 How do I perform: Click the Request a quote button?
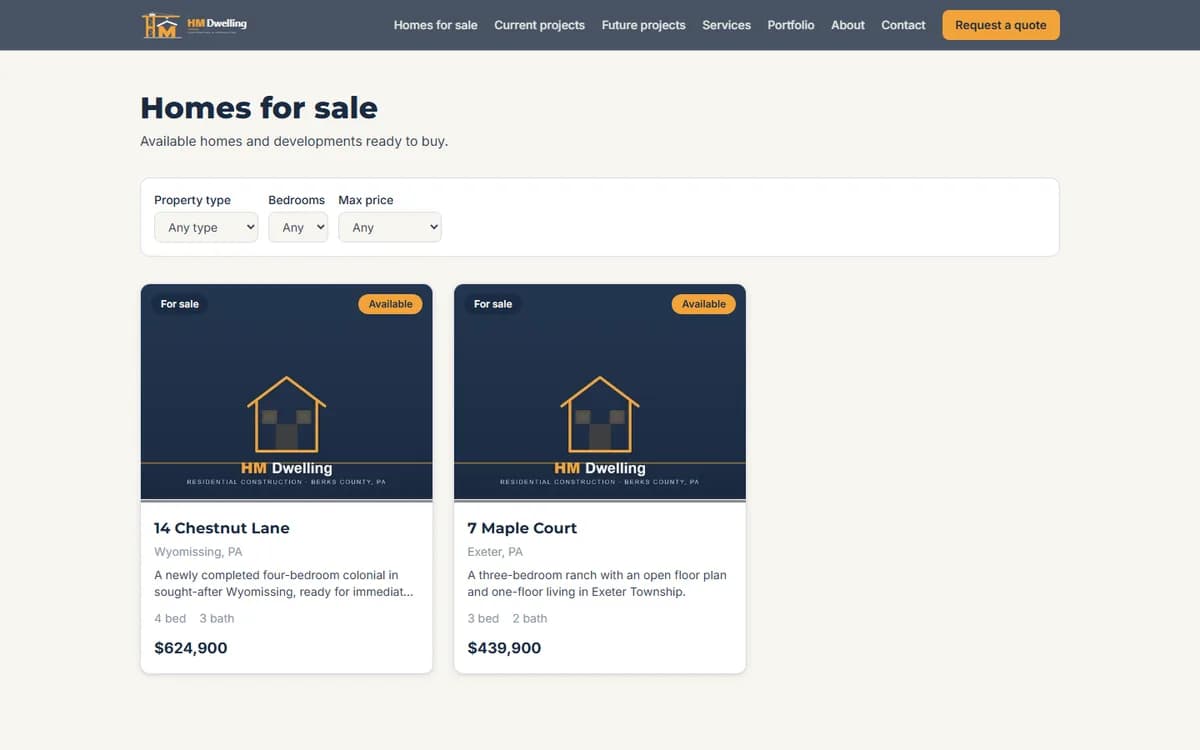[1000, 25]
